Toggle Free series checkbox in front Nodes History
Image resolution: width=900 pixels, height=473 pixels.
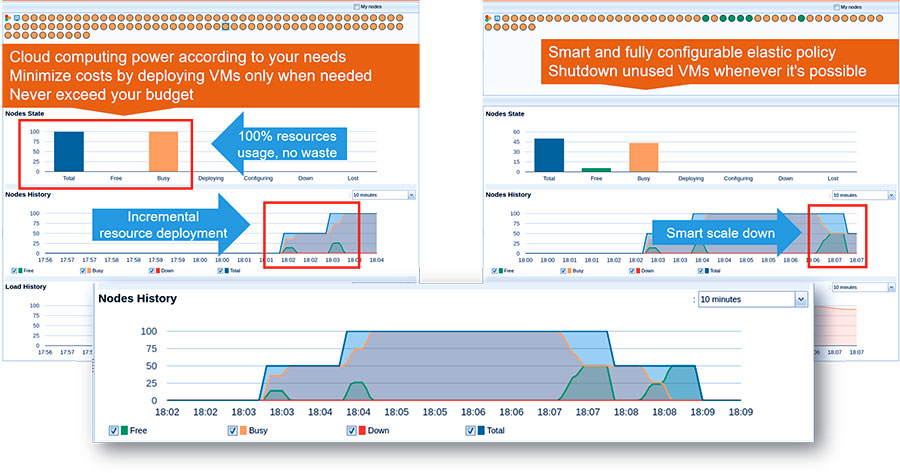(114, 431)
